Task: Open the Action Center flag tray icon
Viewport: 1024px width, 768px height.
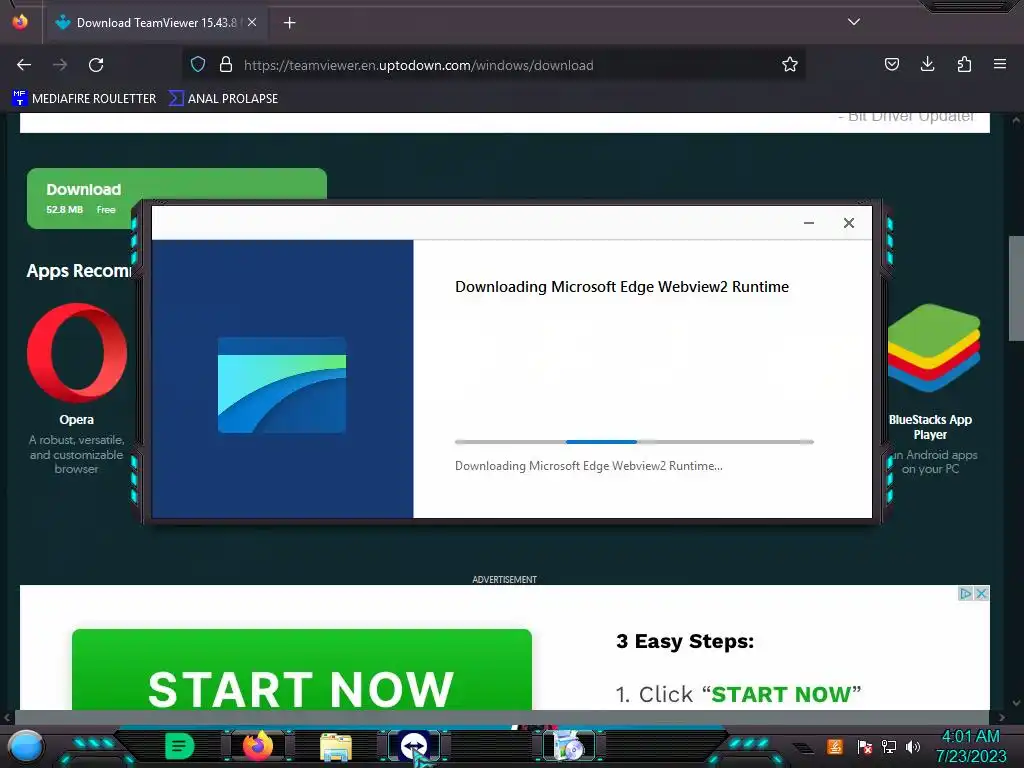Action: click(x=865, y=746)
